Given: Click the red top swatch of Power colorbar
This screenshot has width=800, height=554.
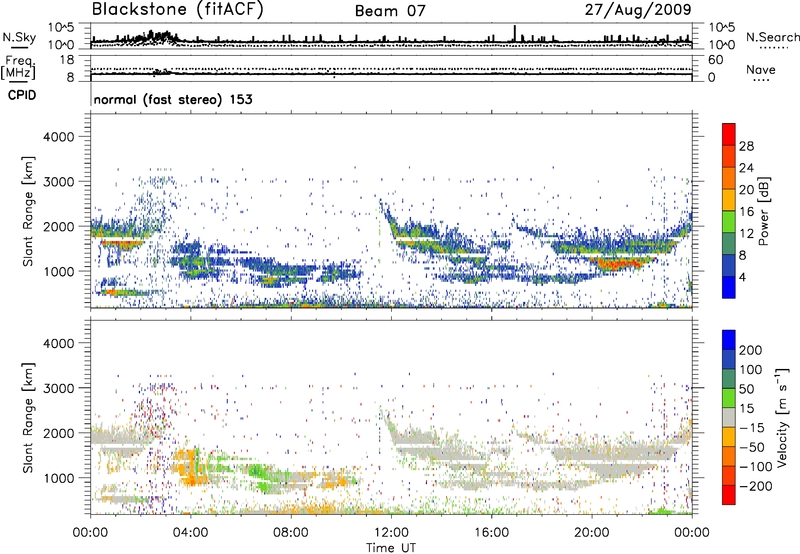Looking at the screenshot, I should pyautogui.click(x=729, y=134).
